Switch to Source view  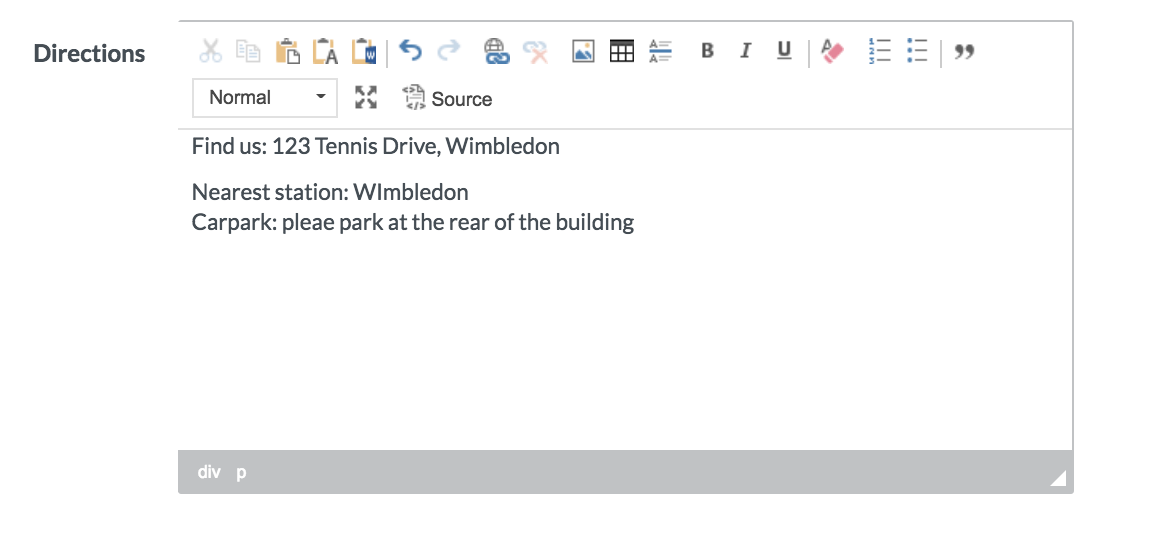click(x=447, y=98)
